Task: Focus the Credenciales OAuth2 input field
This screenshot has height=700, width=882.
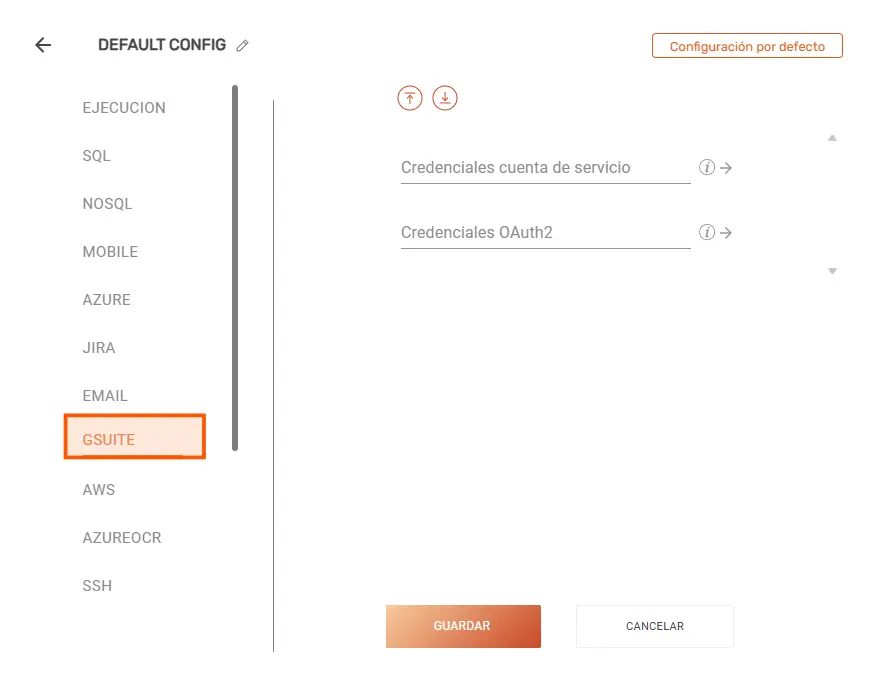Action: point(546,232)
